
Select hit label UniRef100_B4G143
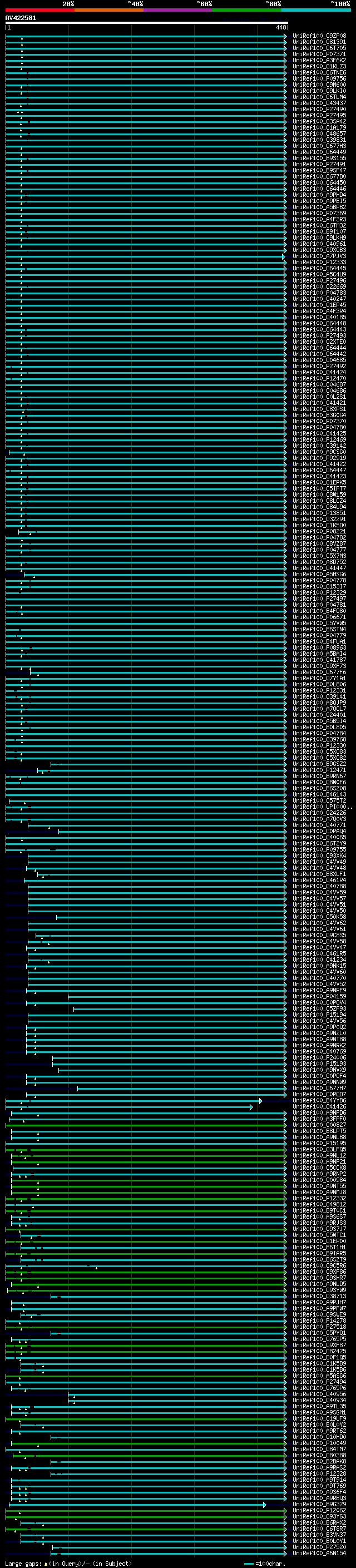(319, 794)
